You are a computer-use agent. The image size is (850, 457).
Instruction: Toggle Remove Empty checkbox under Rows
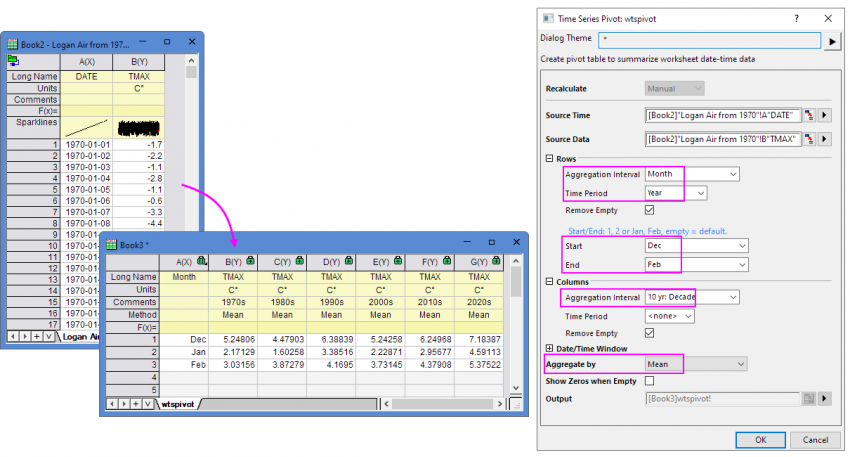650,210
